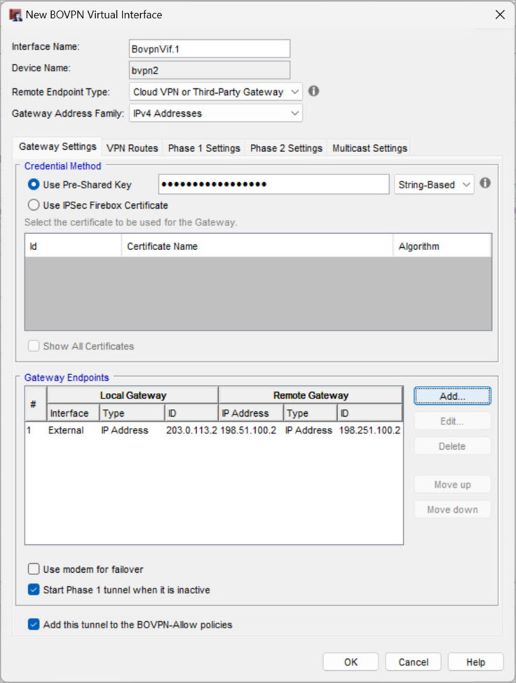Click the Cancel button

(413, 662)
